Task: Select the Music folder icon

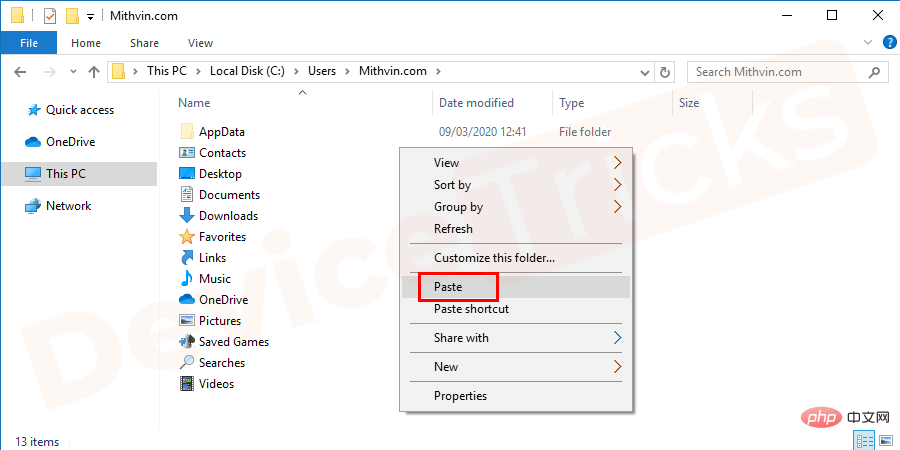Action: point(187,279)
